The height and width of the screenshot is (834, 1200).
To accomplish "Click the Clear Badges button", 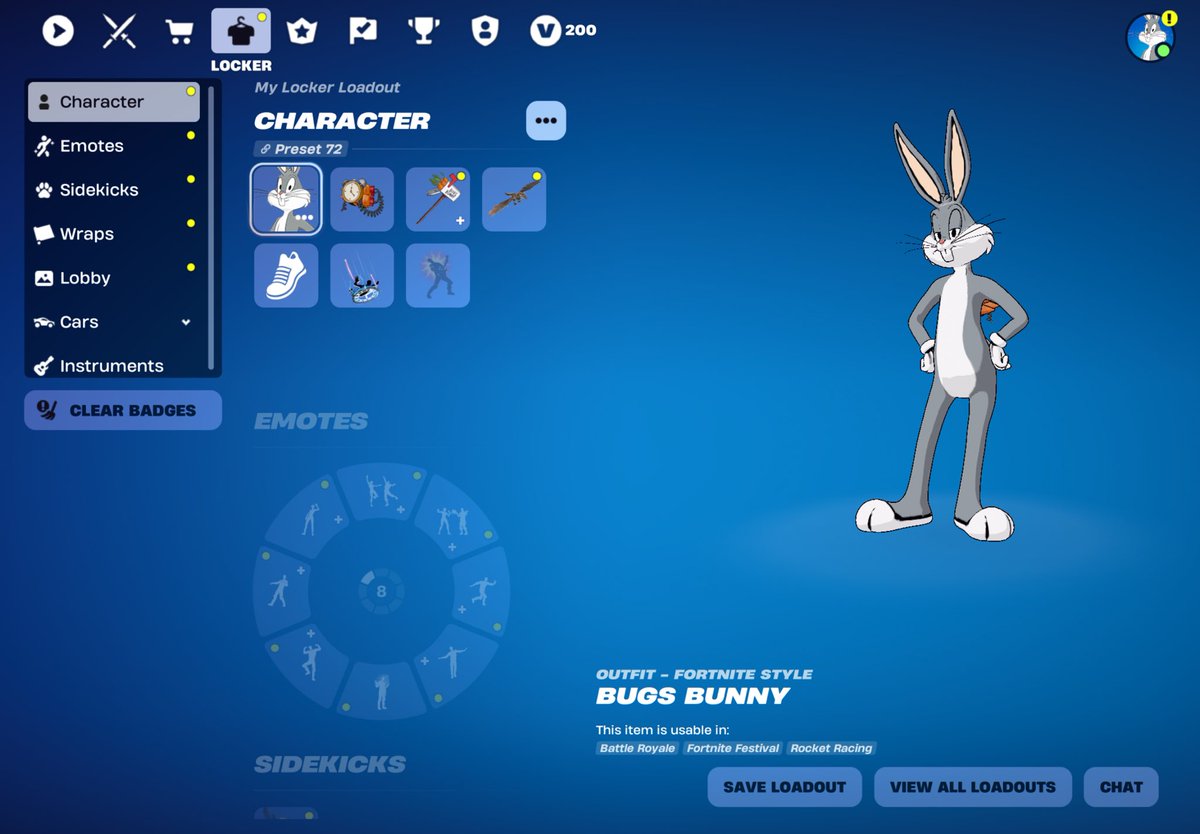I will (123, 410).
